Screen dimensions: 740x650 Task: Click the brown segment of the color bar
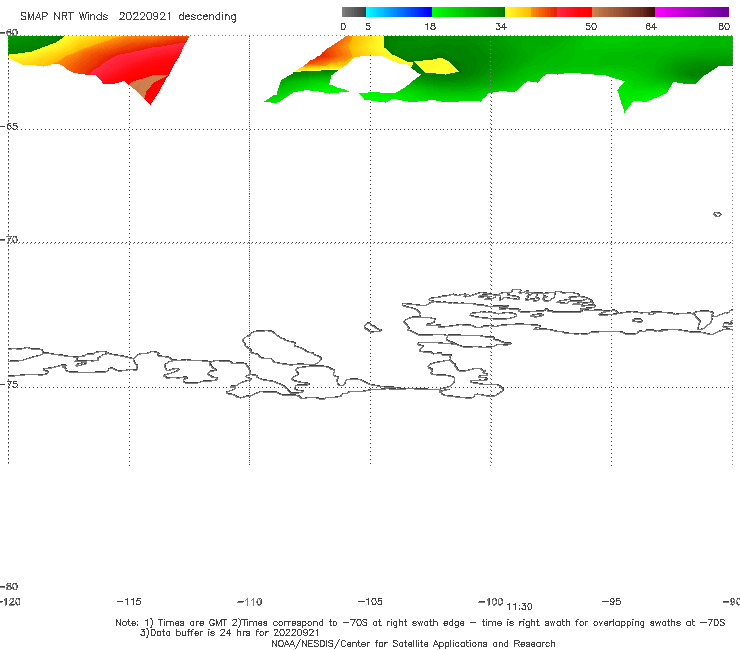click(x=623, y=12)
